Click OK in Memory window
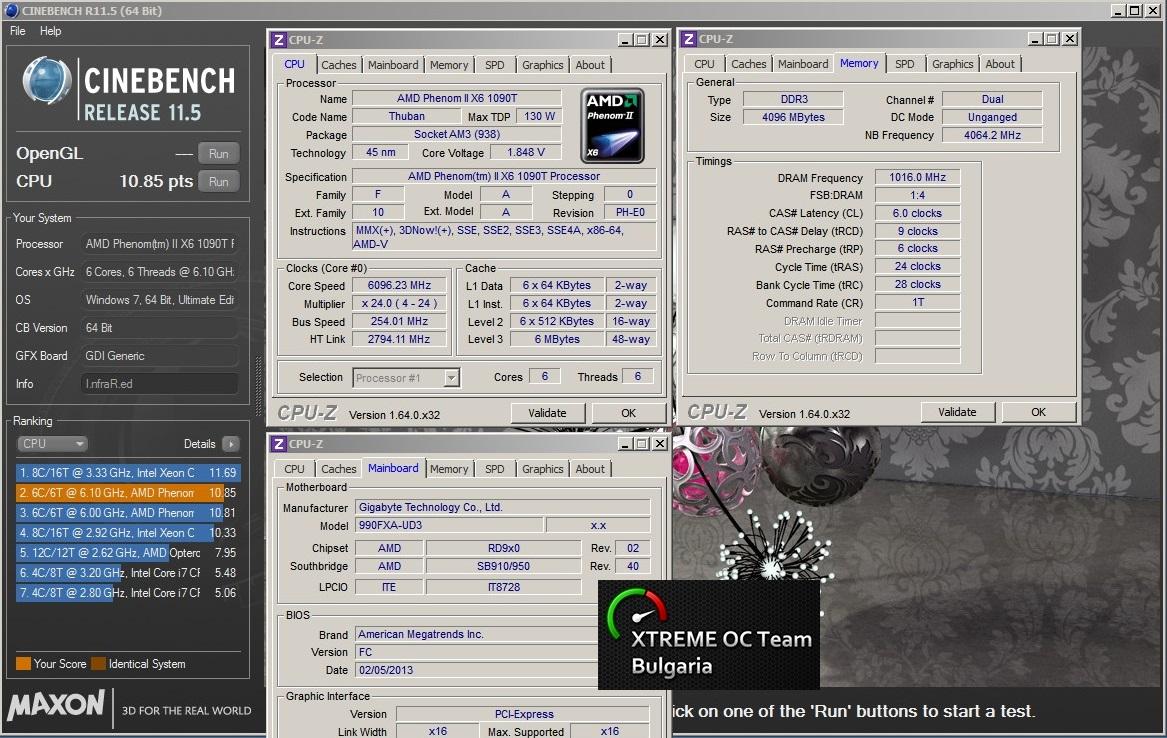This screenshot has height=738, width=1167. point(1038,412)
